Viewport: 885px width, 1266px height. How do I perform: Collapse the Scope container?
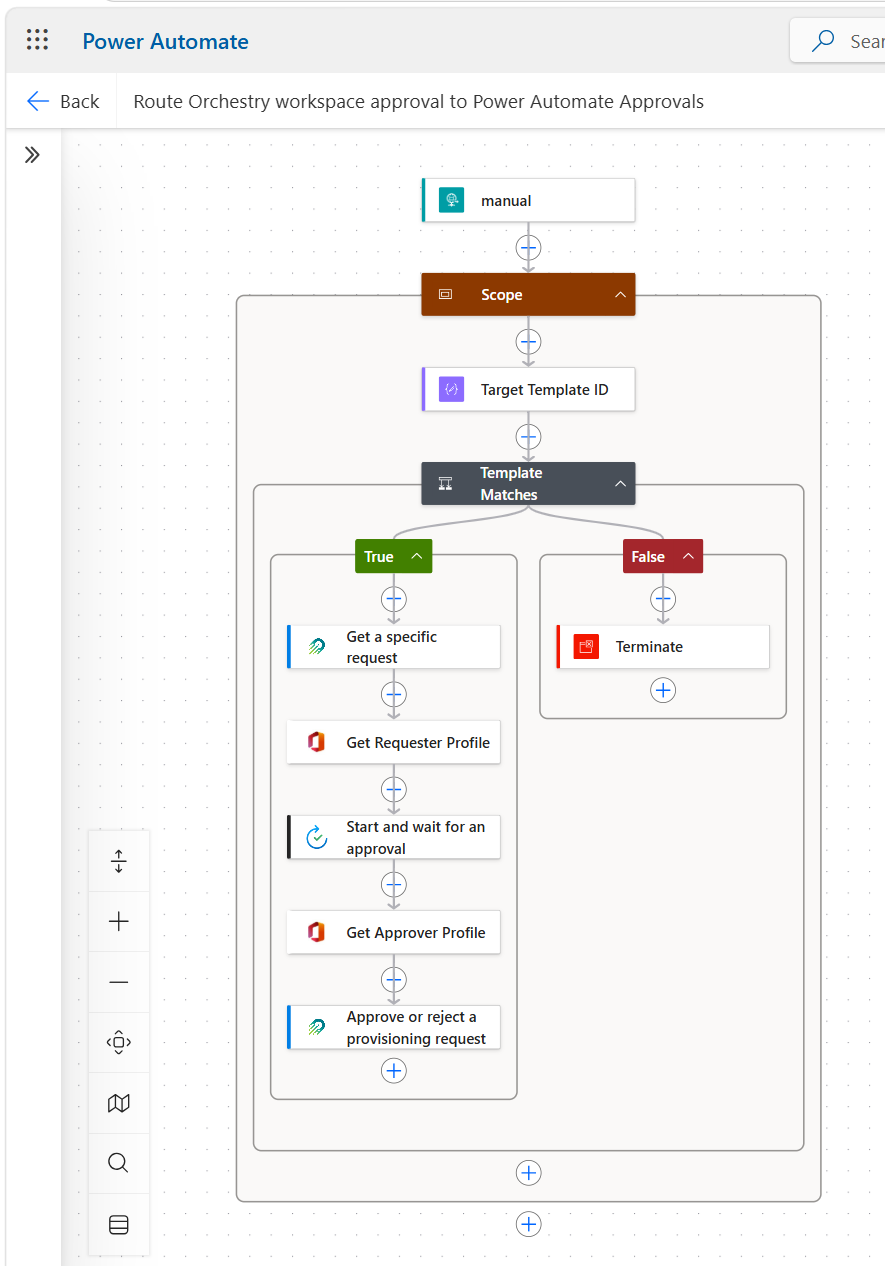620,295
